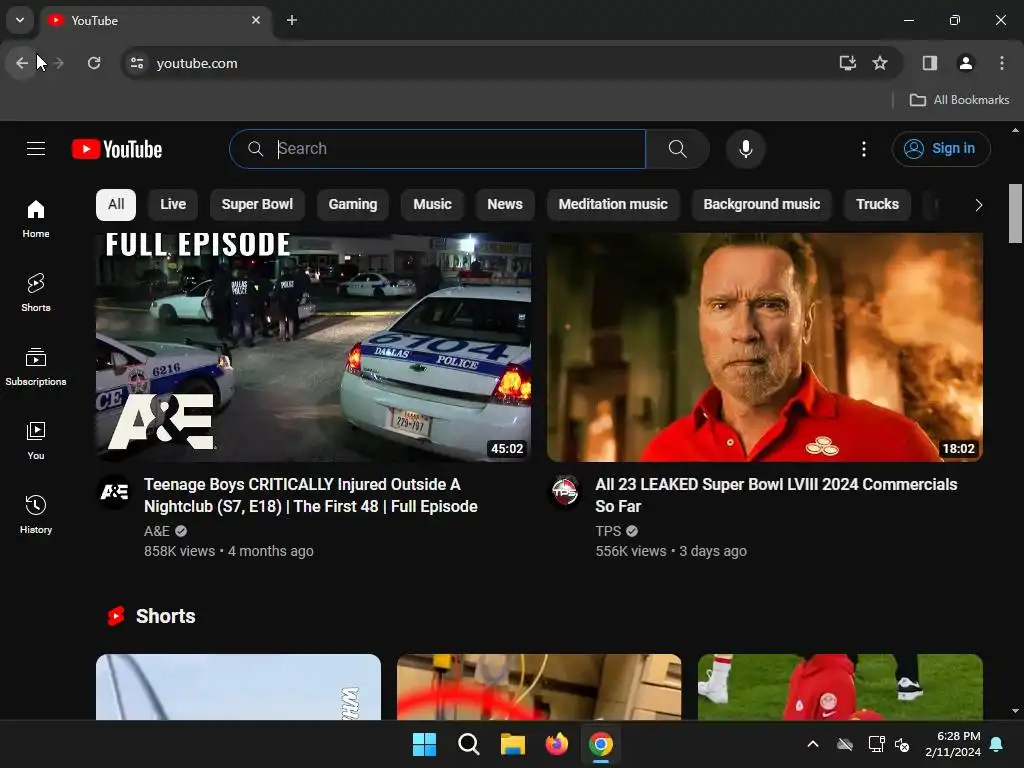Screen dimensions: 1024x768
Task: Open the Shorts thumbnail with red circle
Action: [539, 687]
